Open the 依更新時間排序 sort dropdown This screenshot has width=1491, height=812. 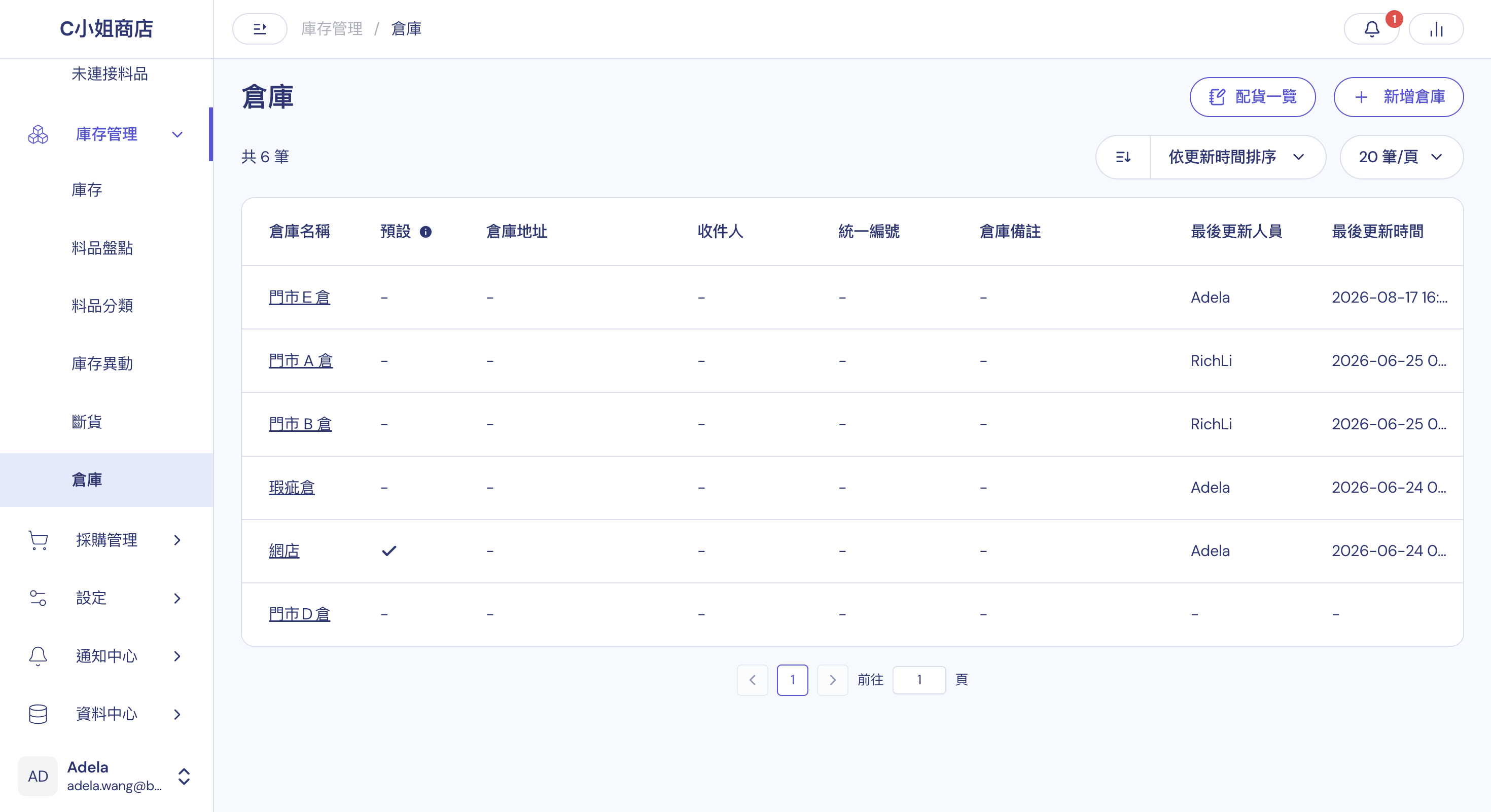tap(1237, 157)
